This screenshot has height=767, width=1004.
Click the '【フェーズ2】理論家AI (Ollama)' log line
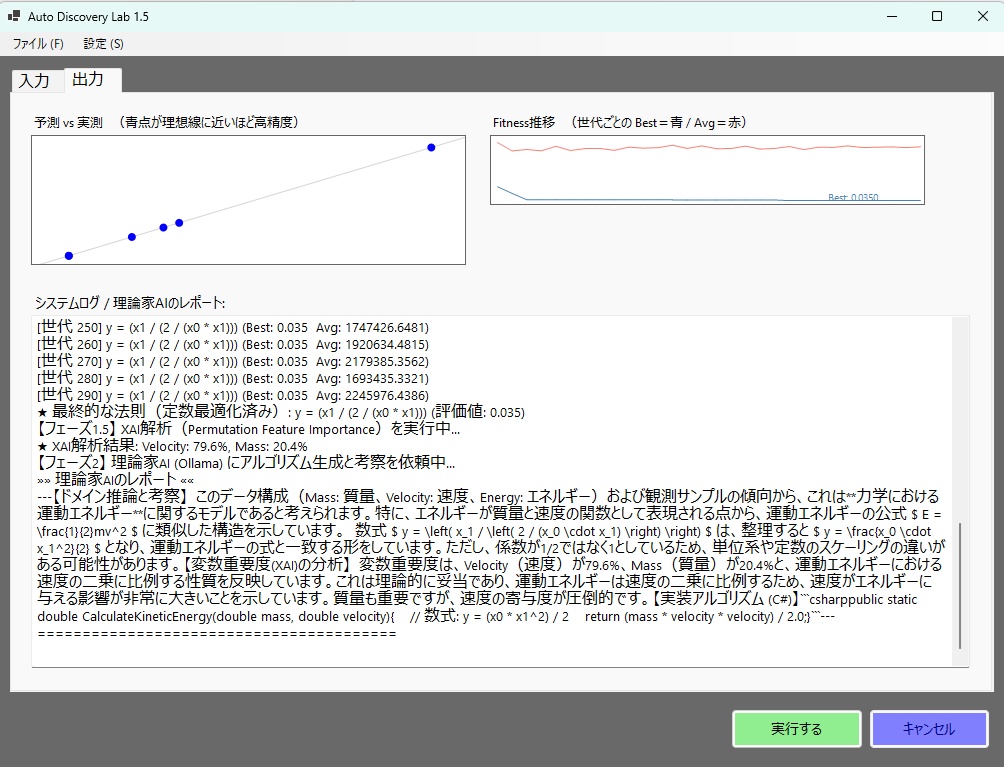[246, 462]
